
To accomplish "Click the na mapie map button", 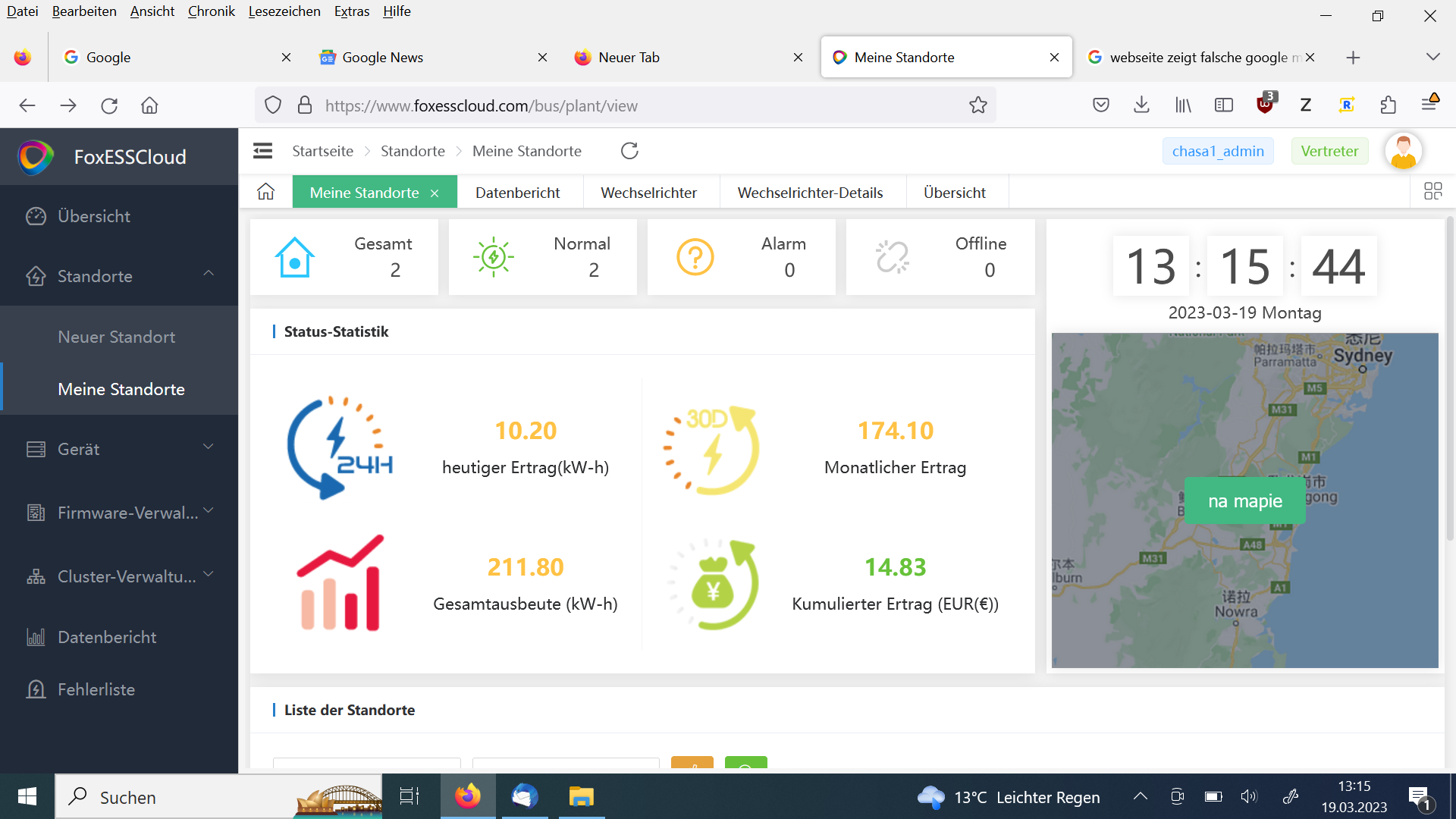I will (x=1244, y=500).
